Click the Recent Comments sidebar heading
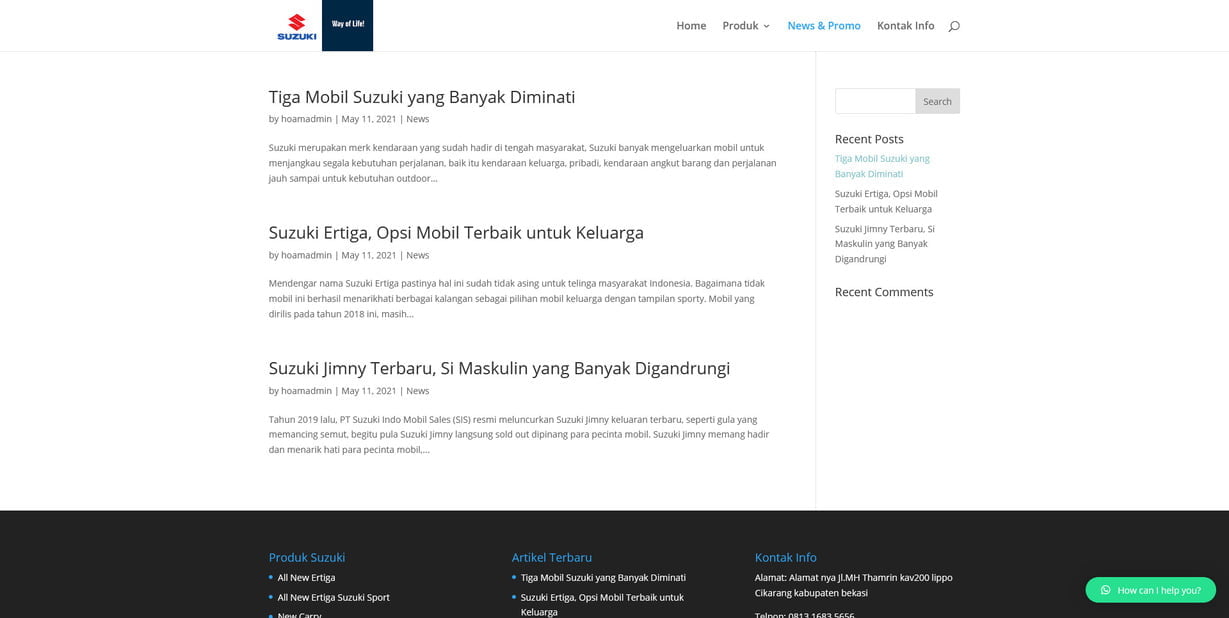The height and width of the screenshot is (618, 1229). click(x=884, y=292)
